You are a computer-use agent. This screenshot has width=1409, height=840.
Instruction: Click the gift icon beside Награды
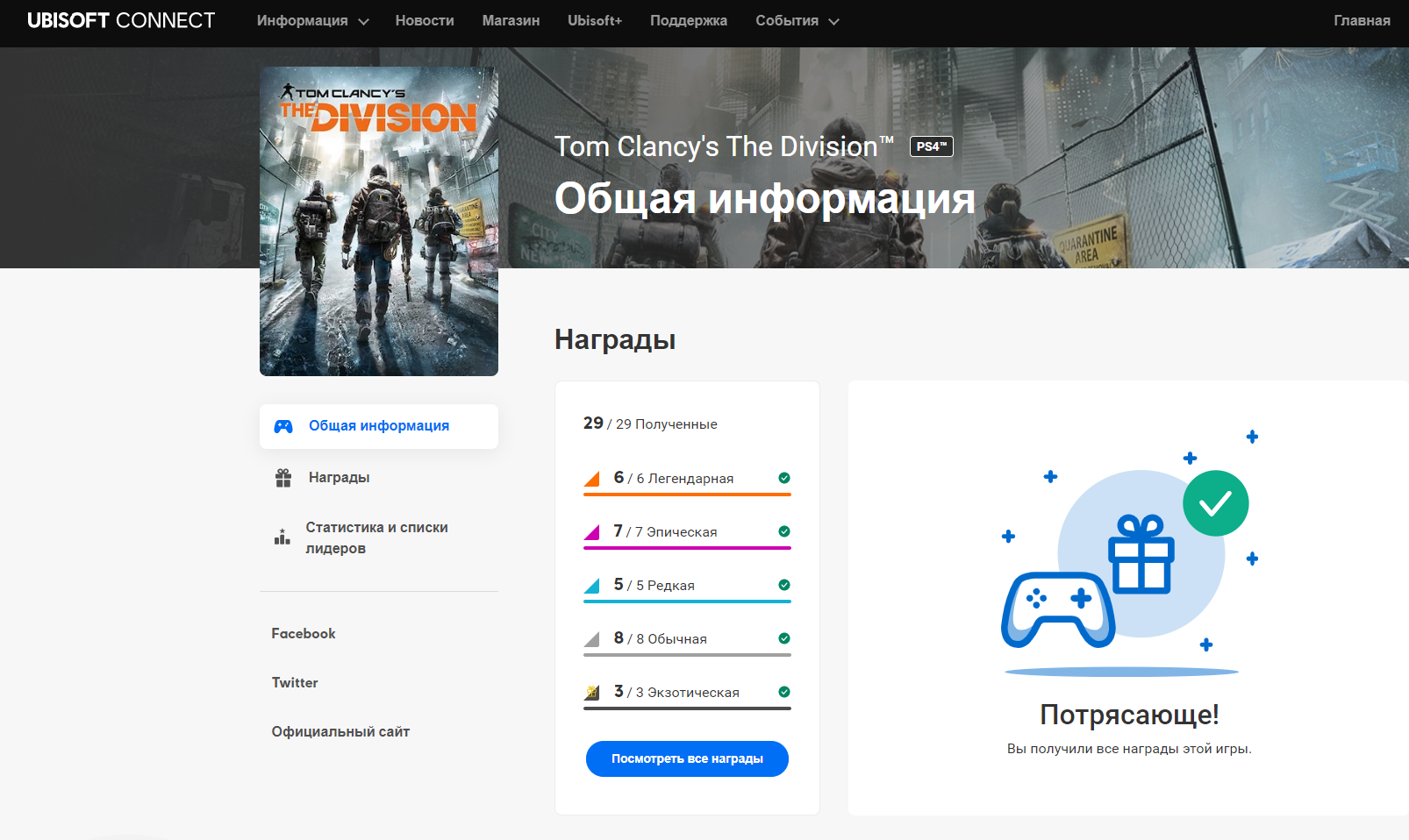click(x=283, y=478)
